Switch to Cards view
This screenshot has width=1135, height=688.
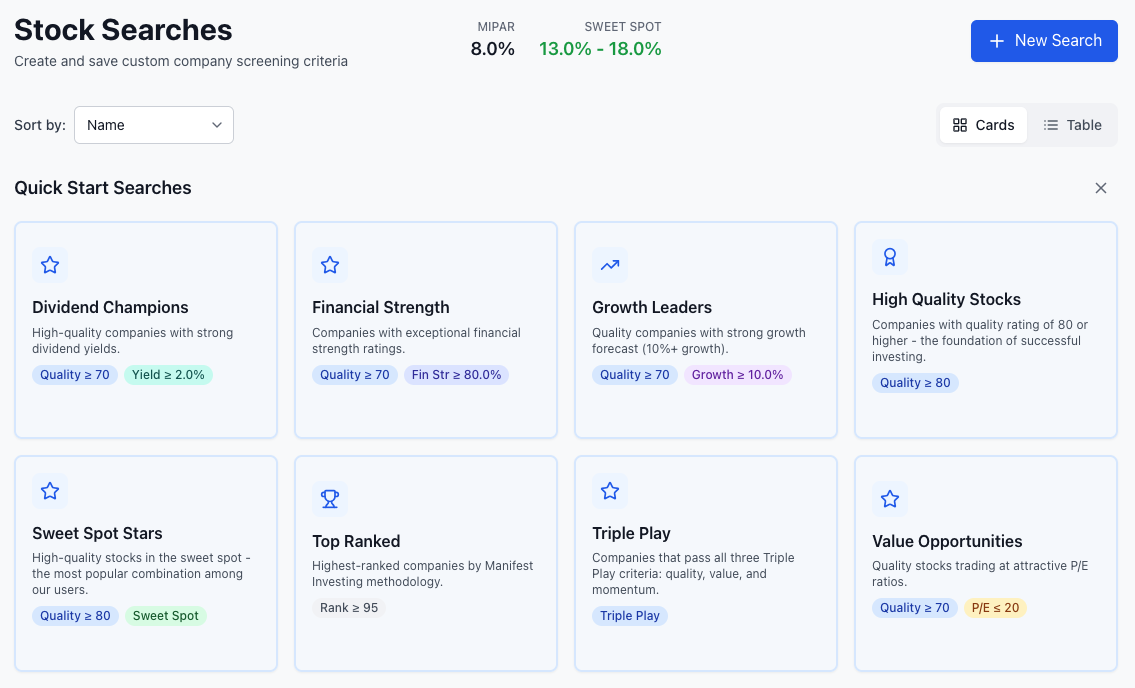tap(983, 125)
